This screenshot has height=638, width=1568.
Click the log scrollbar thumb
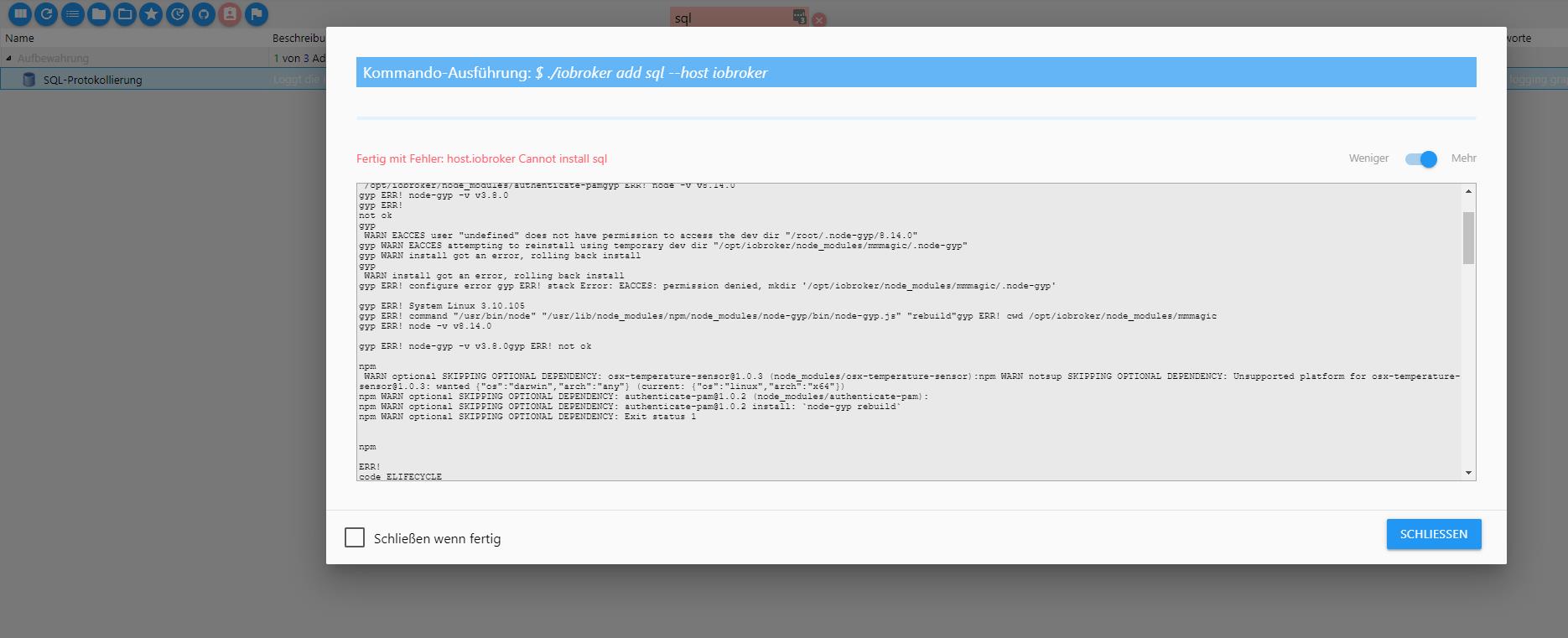(1468, 238)
